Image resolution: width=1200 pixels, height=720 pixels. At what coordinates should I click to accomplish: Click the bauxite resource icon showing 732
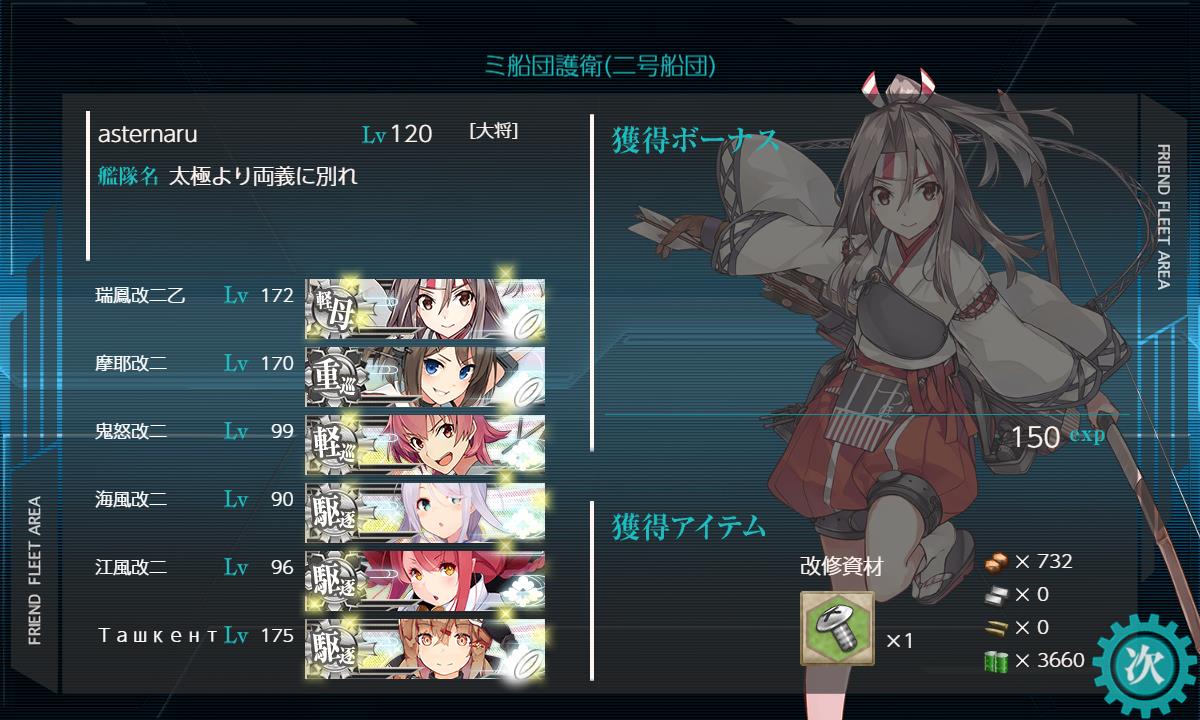pos(996,561)
